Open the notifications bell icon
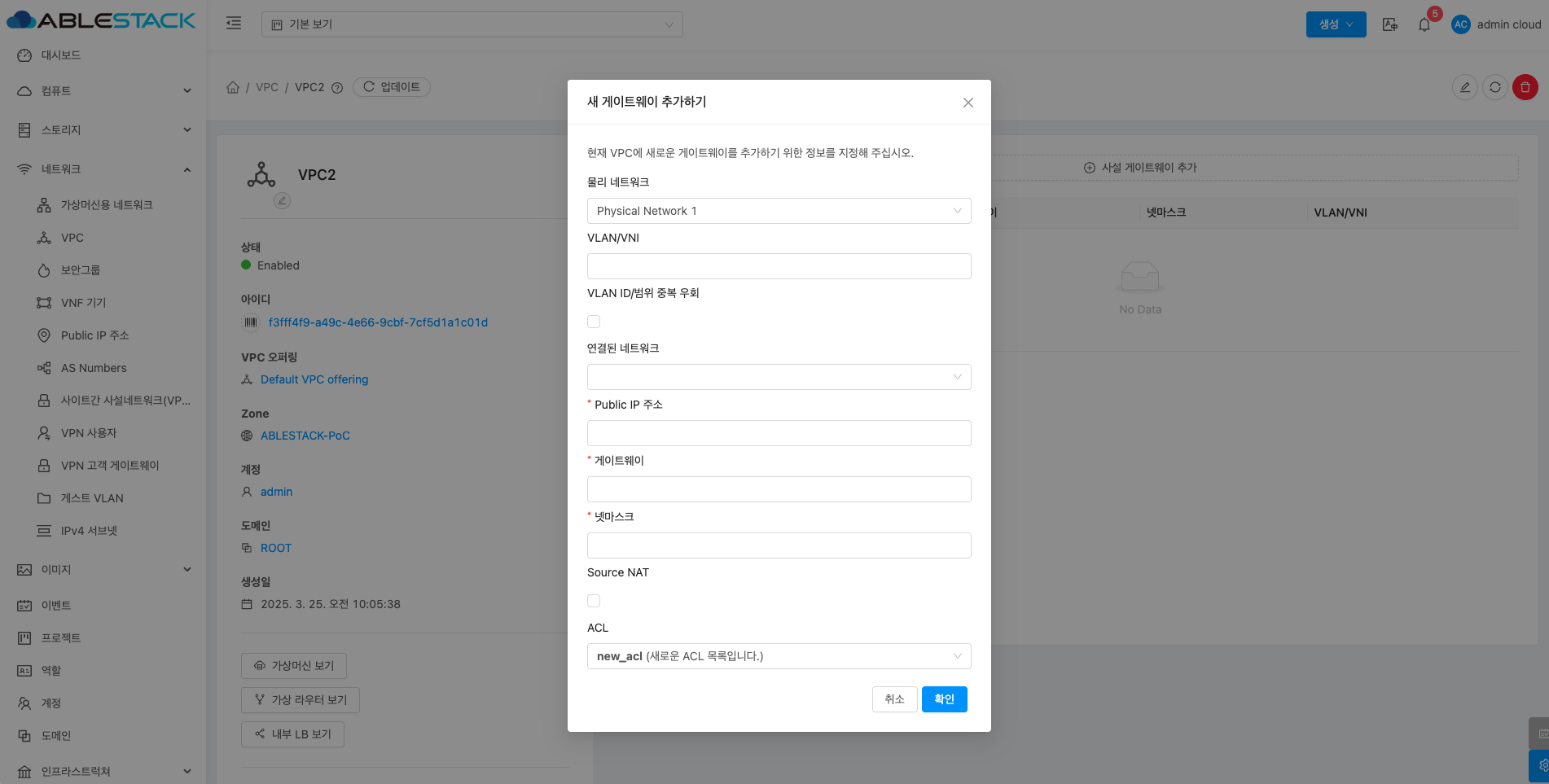The width and height of the screenshot is (1549, 784). click(1424, 24)
